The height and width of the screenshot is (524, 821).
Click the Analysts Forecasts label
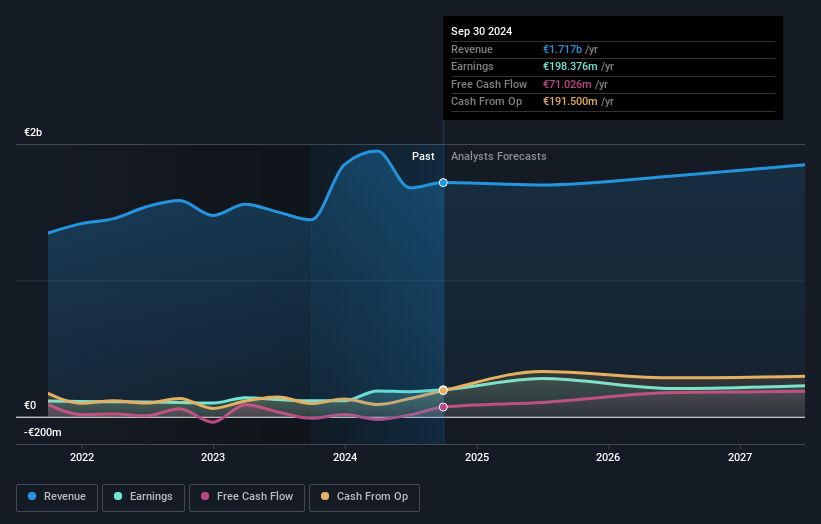[498, 157]
